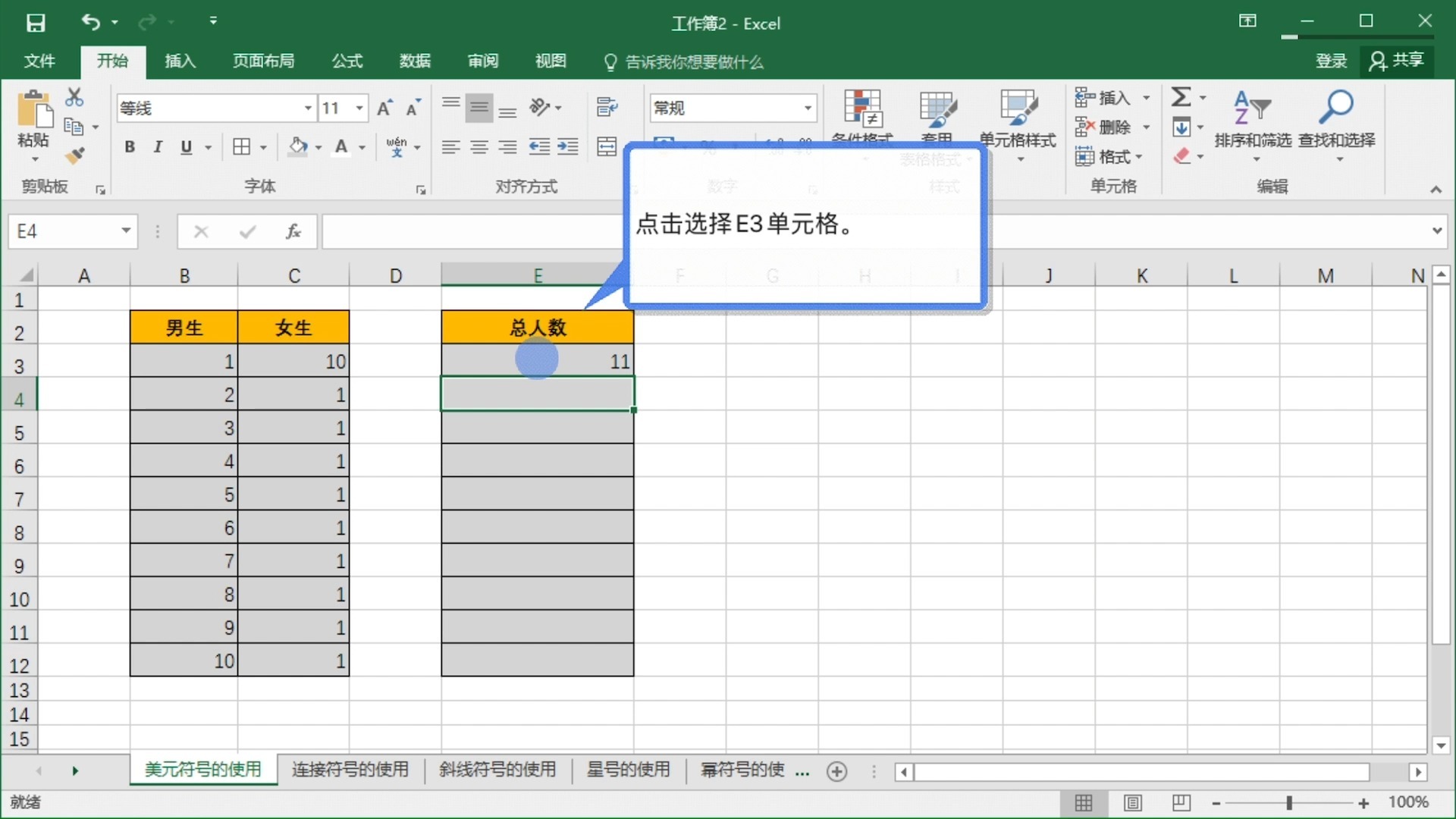
Task: Switch to the 公式 ribbon tab
Action: [347, 61]
